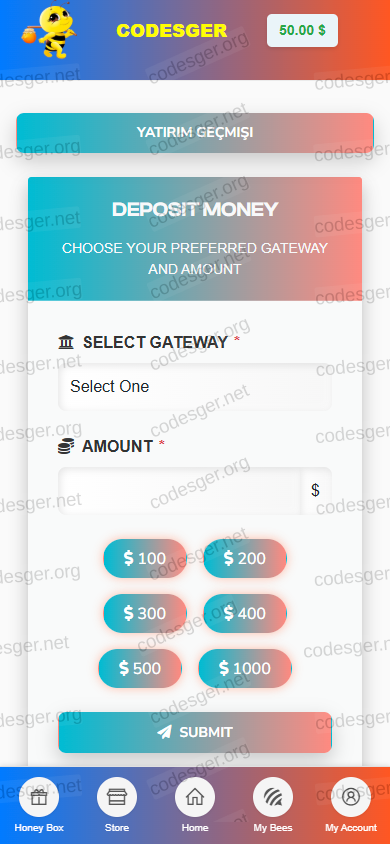Viewport: 390px width, 844px height.
Task: Open the Honey Box gift icon
Action: click(x=39, y=797)
